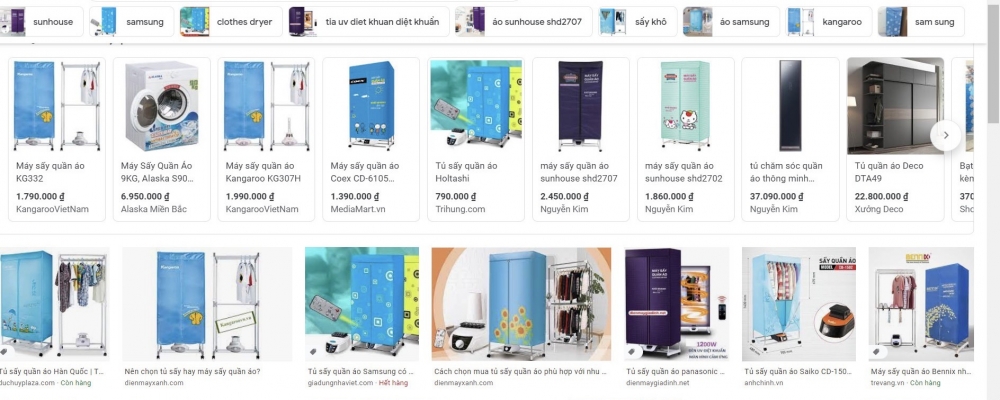Screen dimensions: 1000x400
Task: Select the áo sunhouse shd2707 chip
Action: pos(524,22)
